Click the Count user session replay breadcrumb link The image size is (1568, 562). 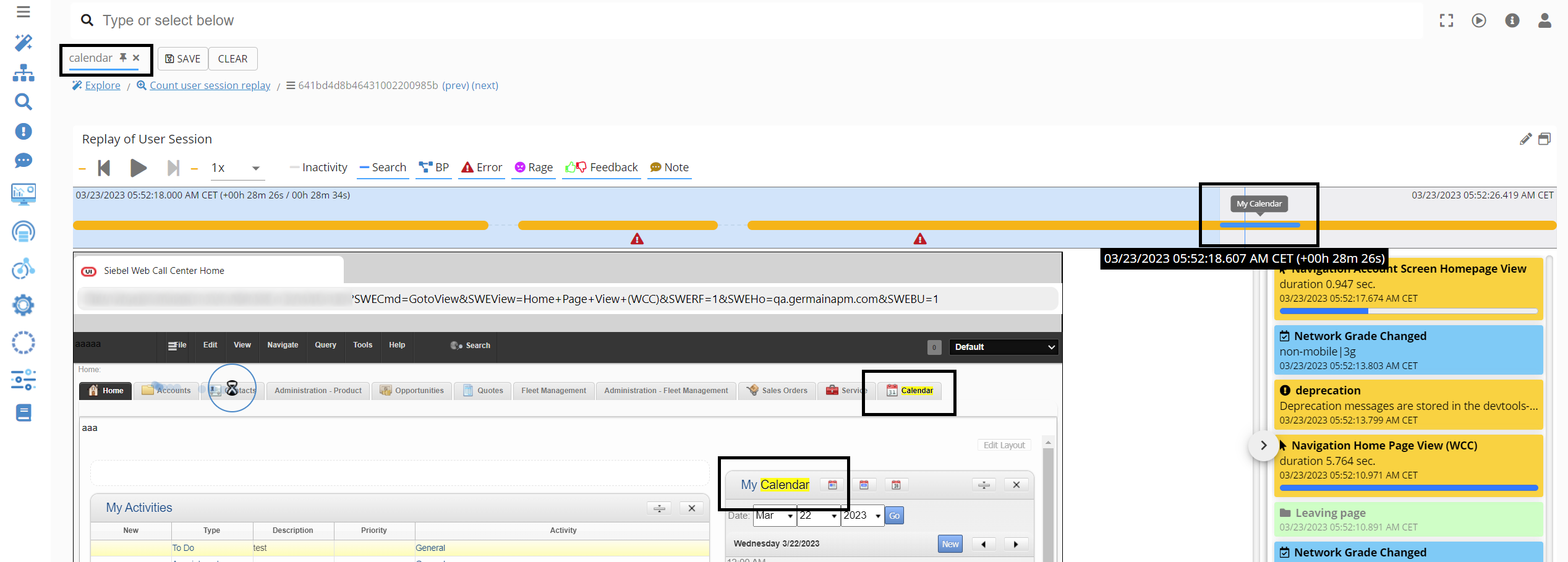tap(210, 85)
